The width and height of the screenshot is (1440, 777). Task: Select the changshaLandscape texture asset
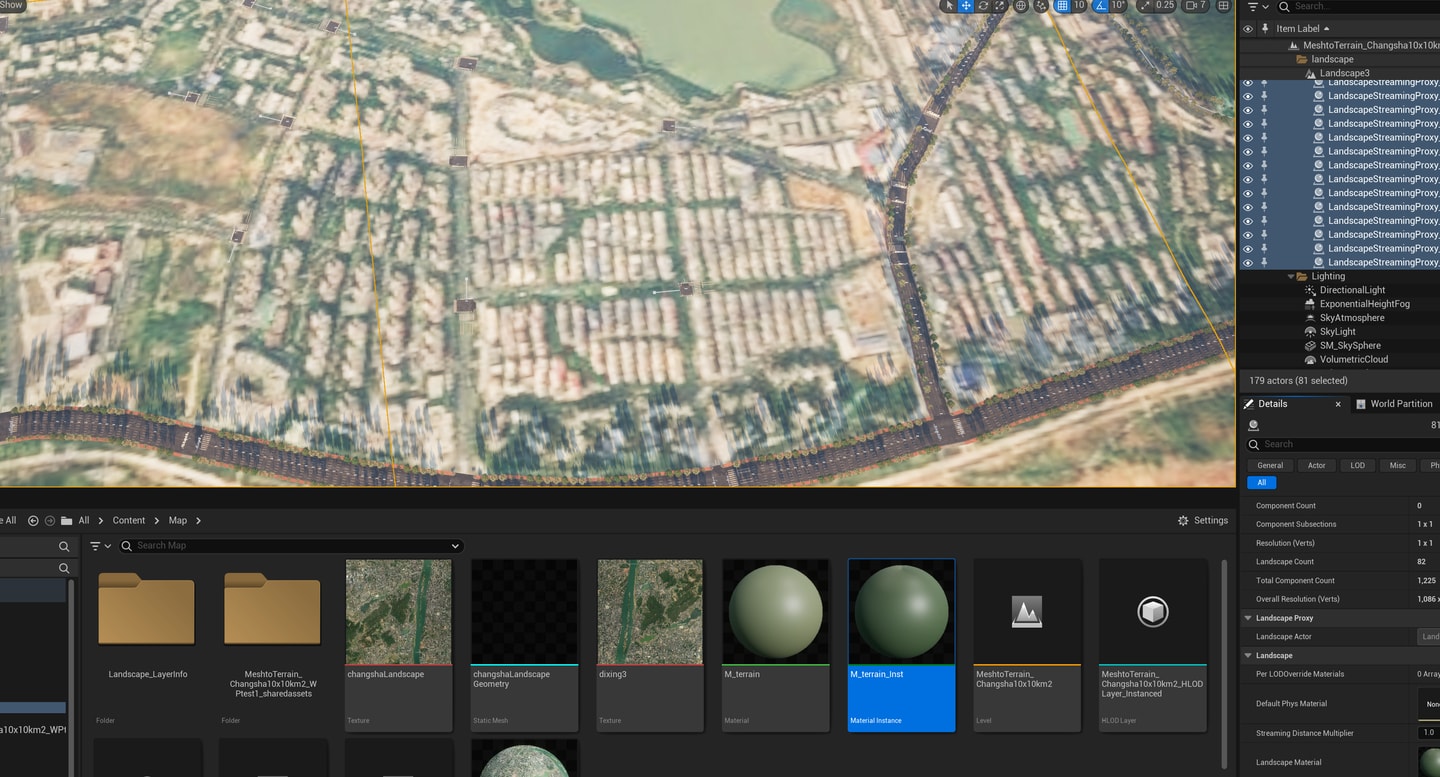point(398,645)
